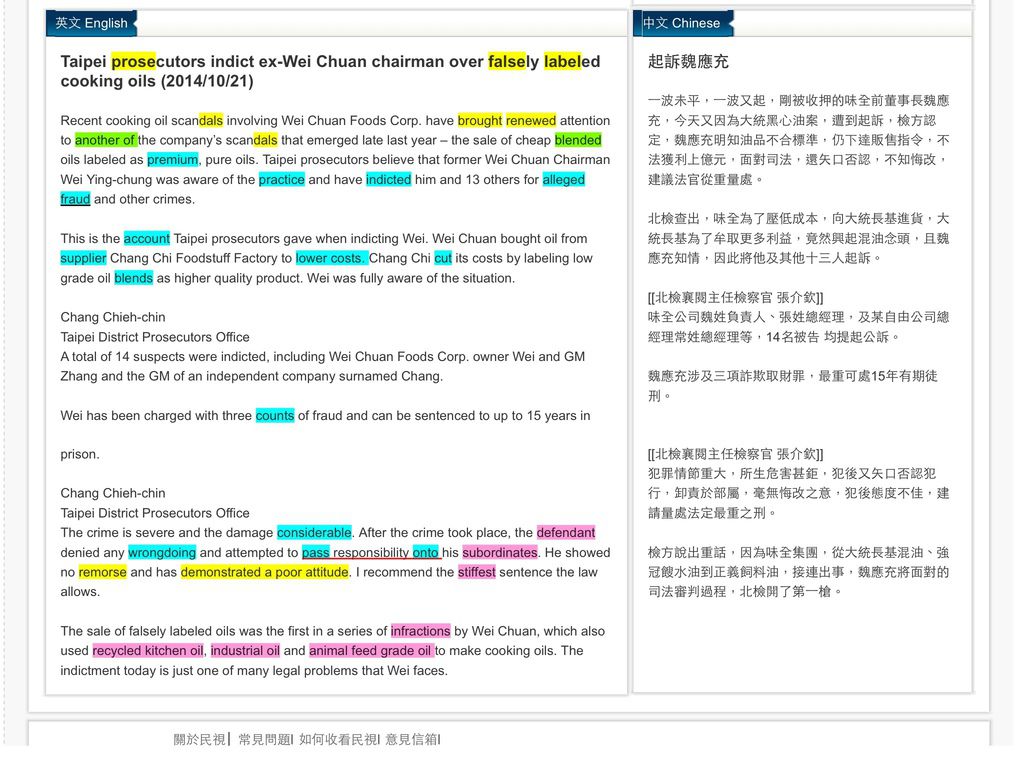Open the 常見問題 footer link

click(264, 739)
